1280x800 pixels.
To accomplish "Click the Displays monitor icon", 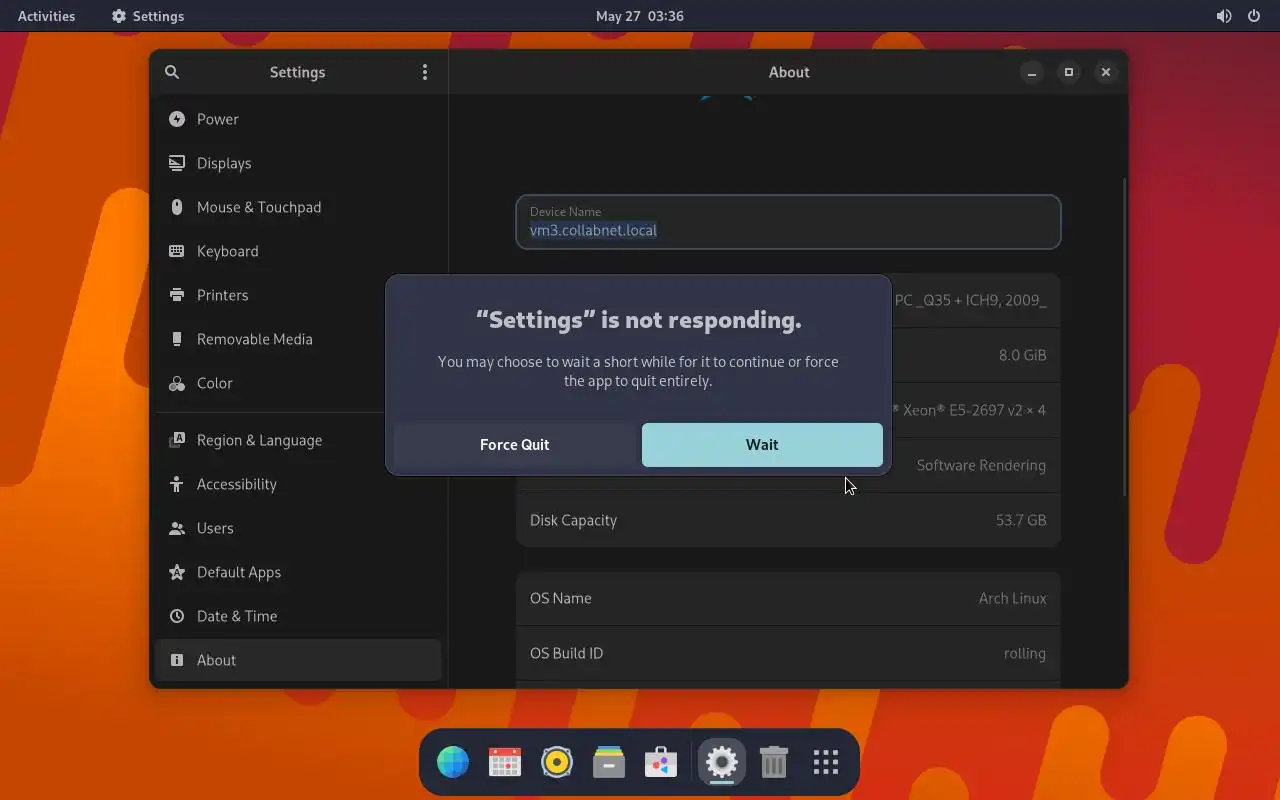I will click(x=177, y=163).
